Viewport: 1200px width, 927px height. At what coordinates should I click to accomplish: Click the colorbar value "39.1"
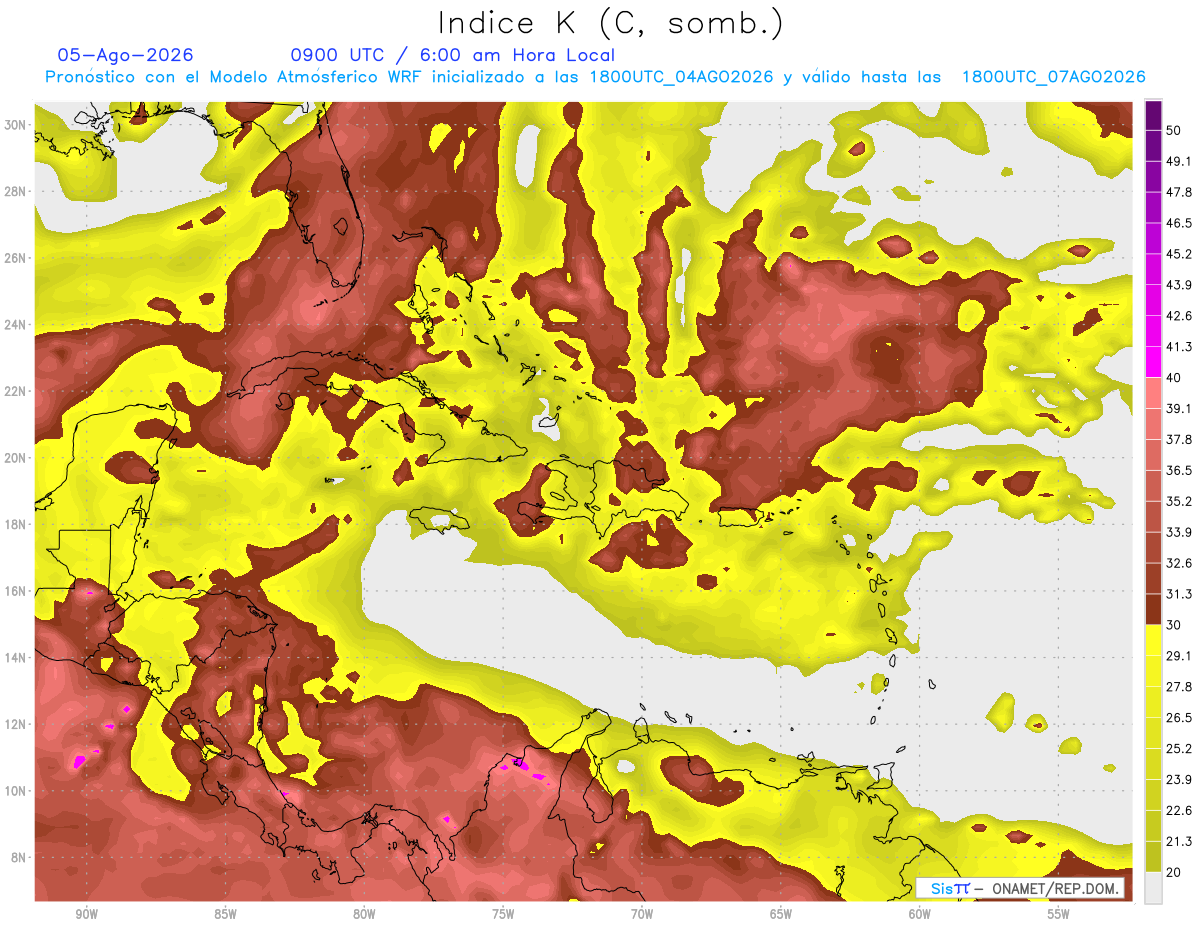point(1178,408)
